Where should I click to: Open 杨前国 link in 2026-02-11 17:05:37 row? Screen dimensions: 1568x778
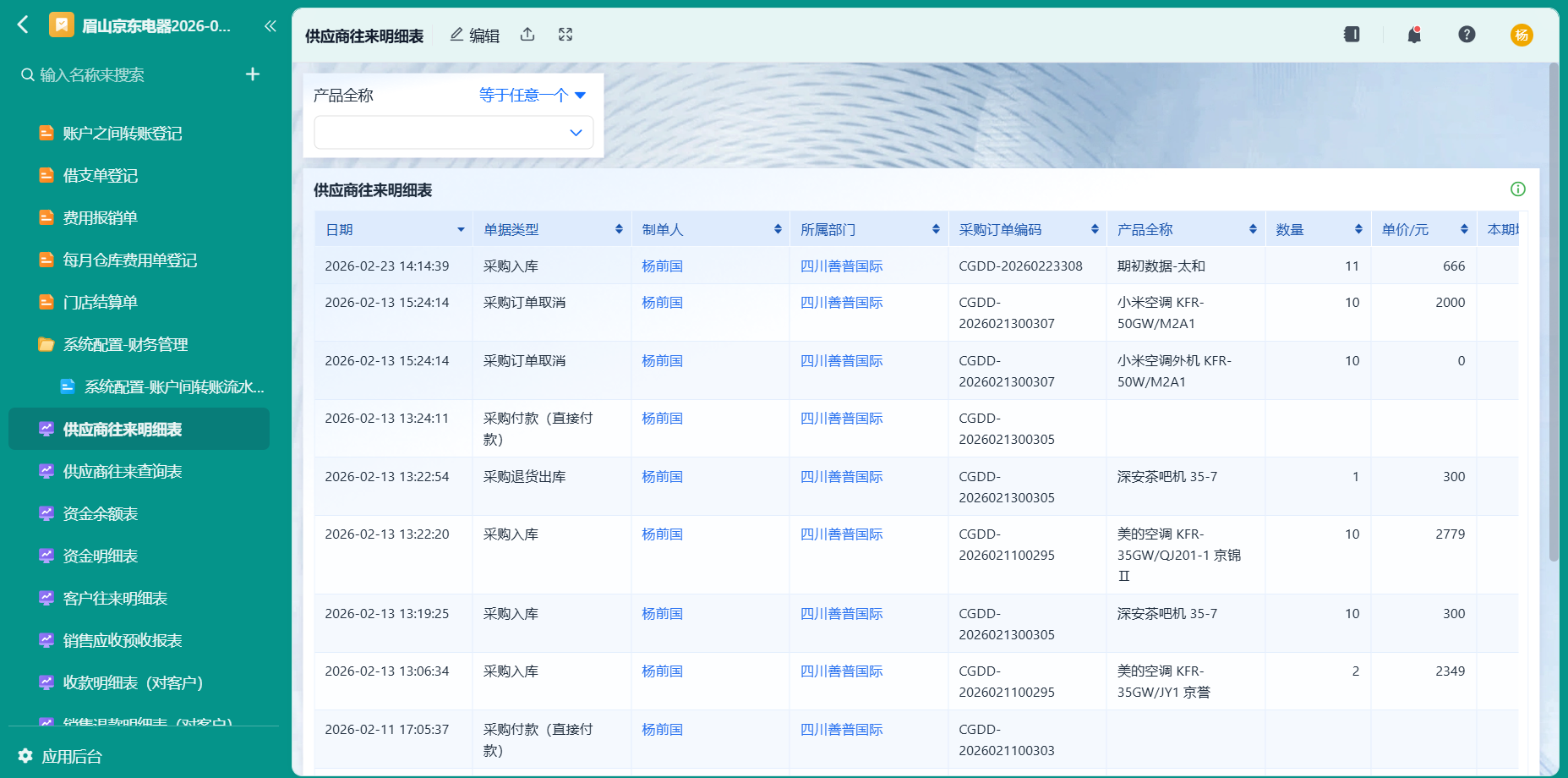click(662, 729)
